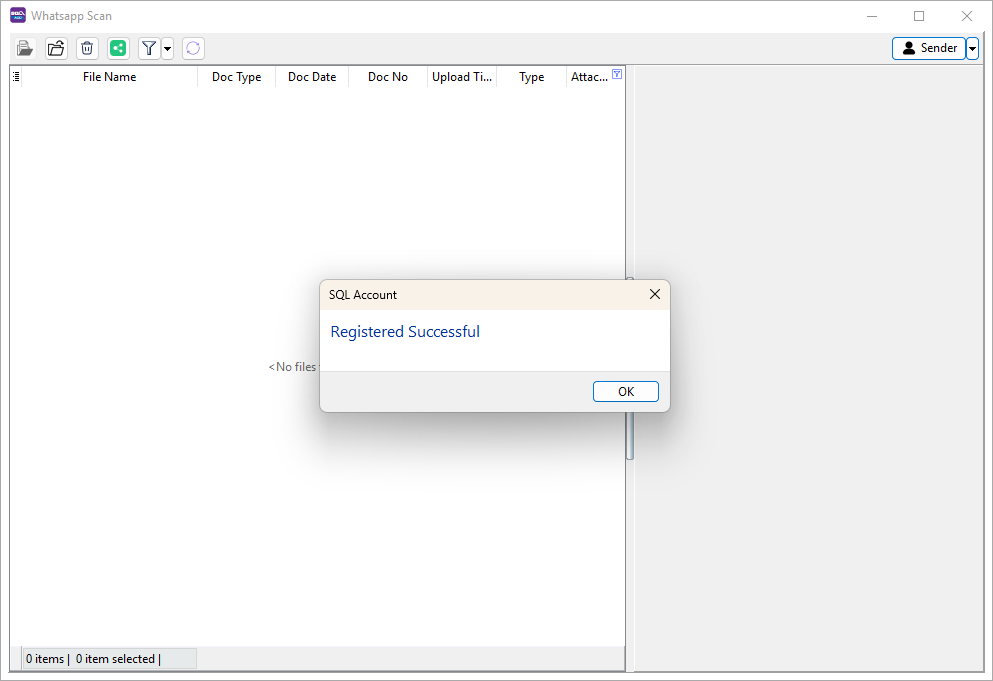Click the Doc No column header
Viewport: 993px width, 681px height.
387,77
